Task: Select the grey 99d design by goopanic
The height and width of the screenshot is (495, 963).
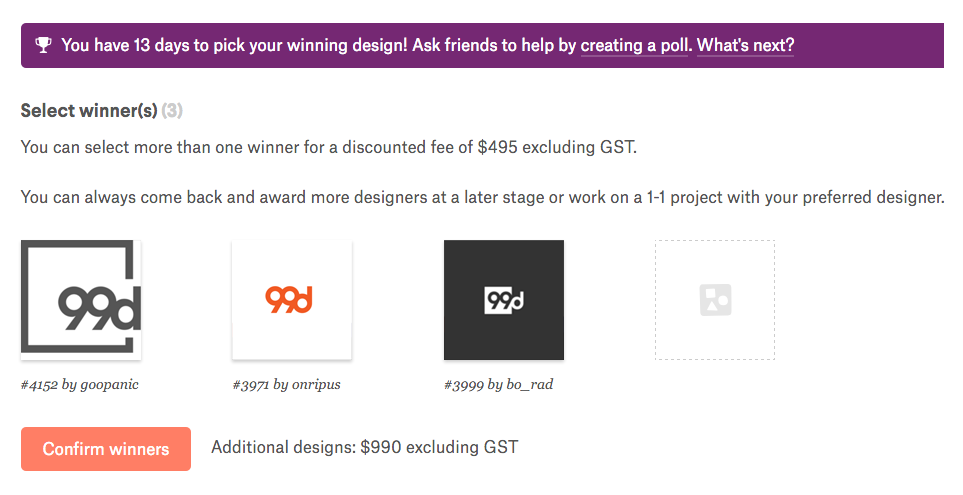Action: point(81,299)
